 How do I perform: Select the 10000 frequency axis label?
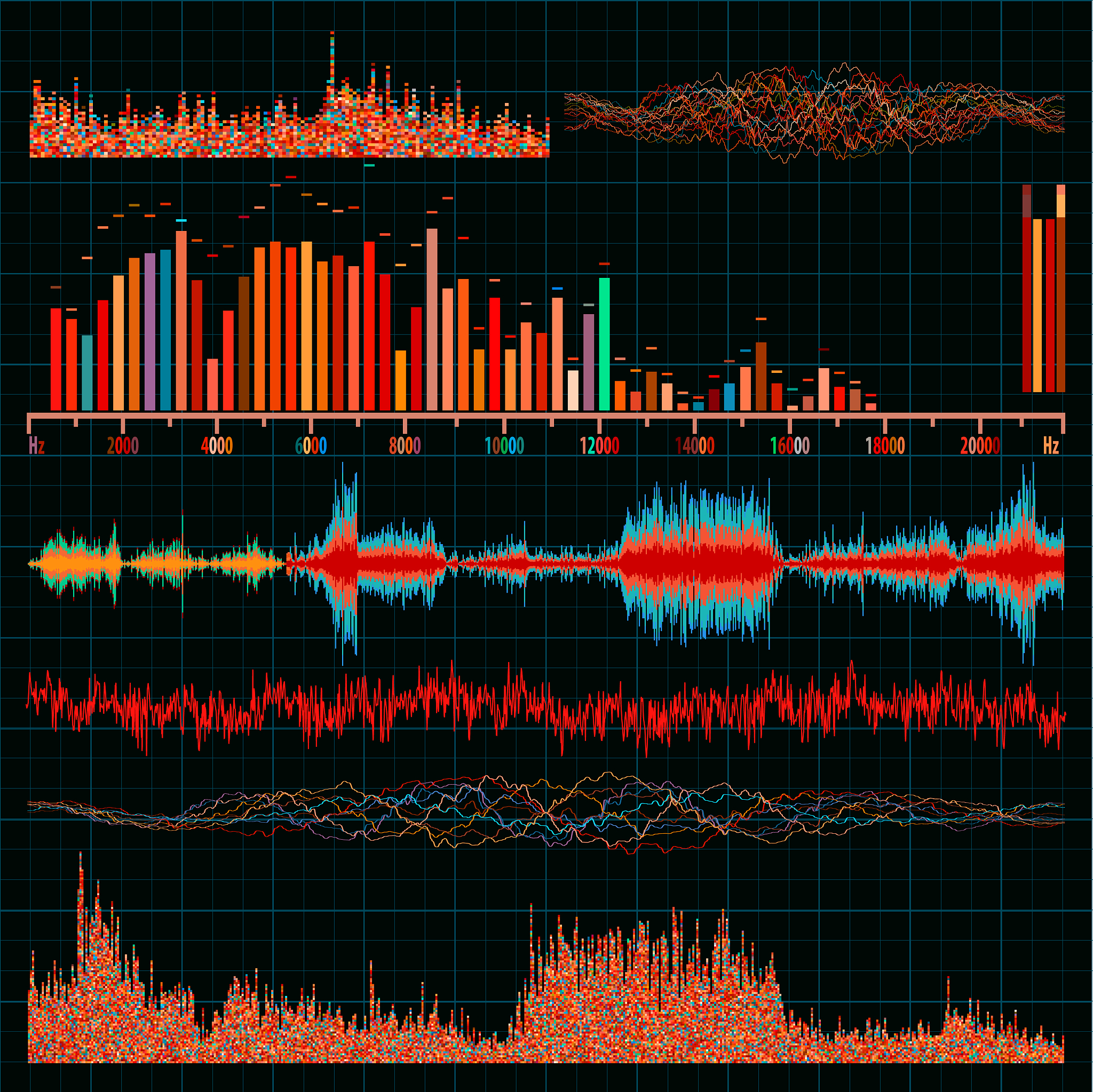[504, 446]
